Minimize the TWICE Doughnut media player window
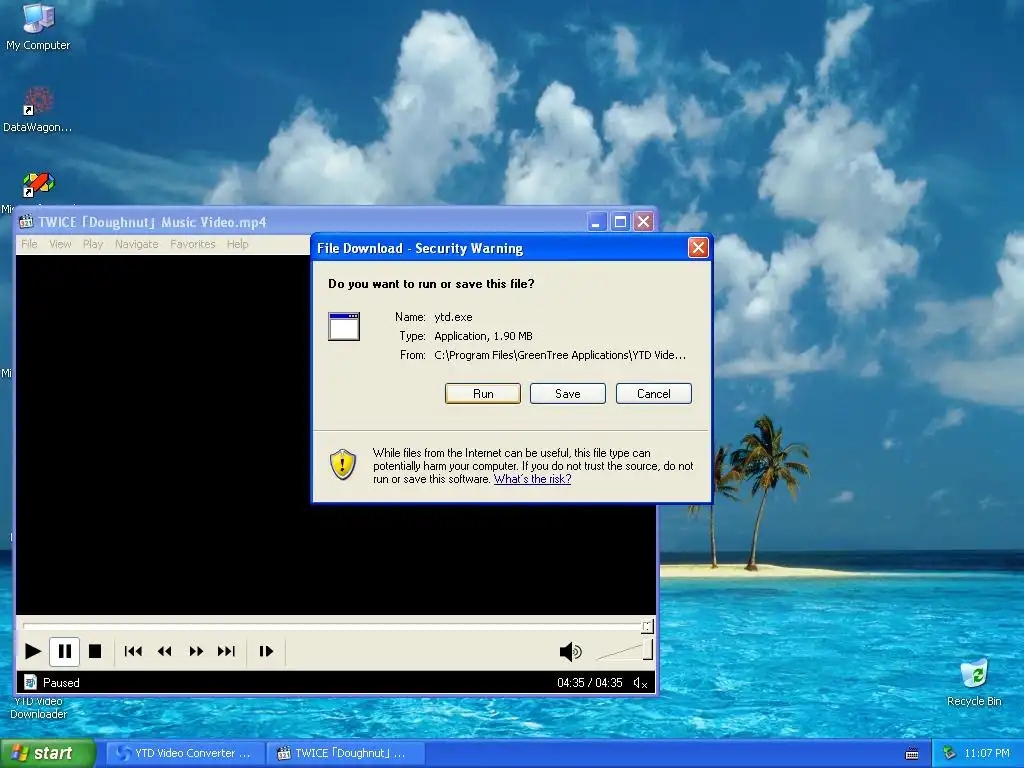Image resolution: width=1024 pixels, height=768 pixels. [596, 222]
